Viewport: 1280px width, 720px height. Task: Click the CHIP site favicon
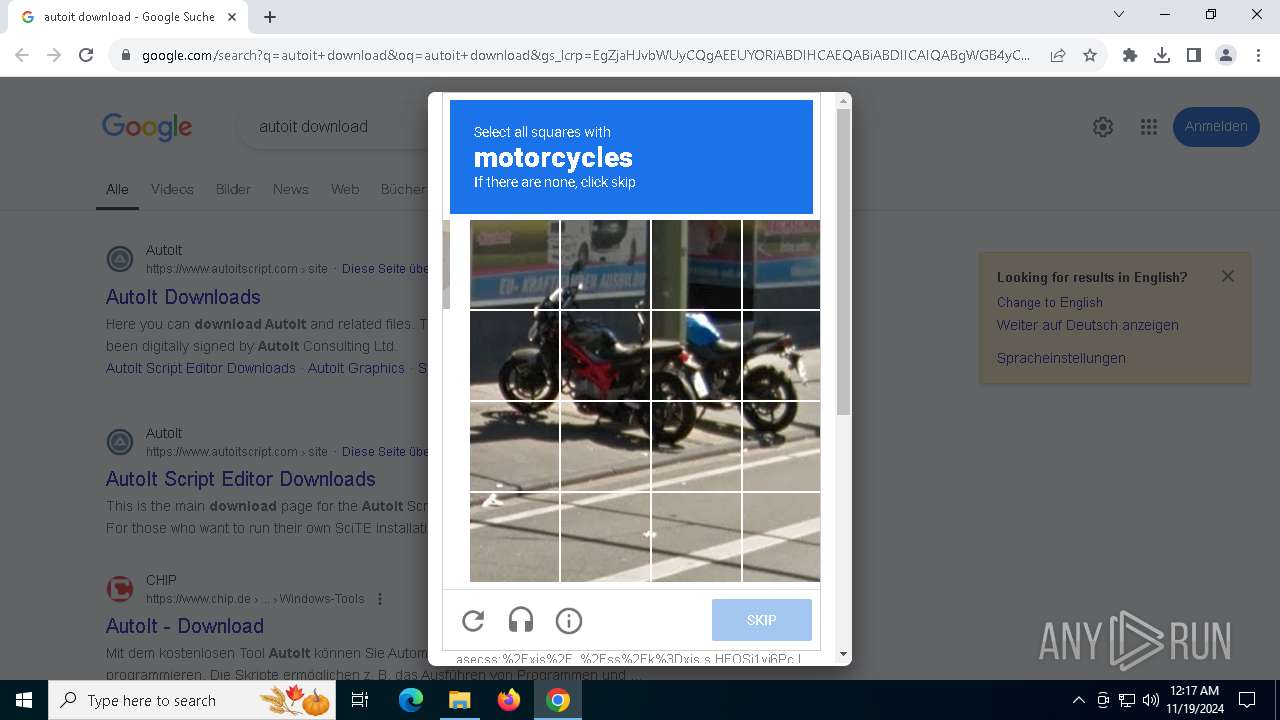click(120, 589)
